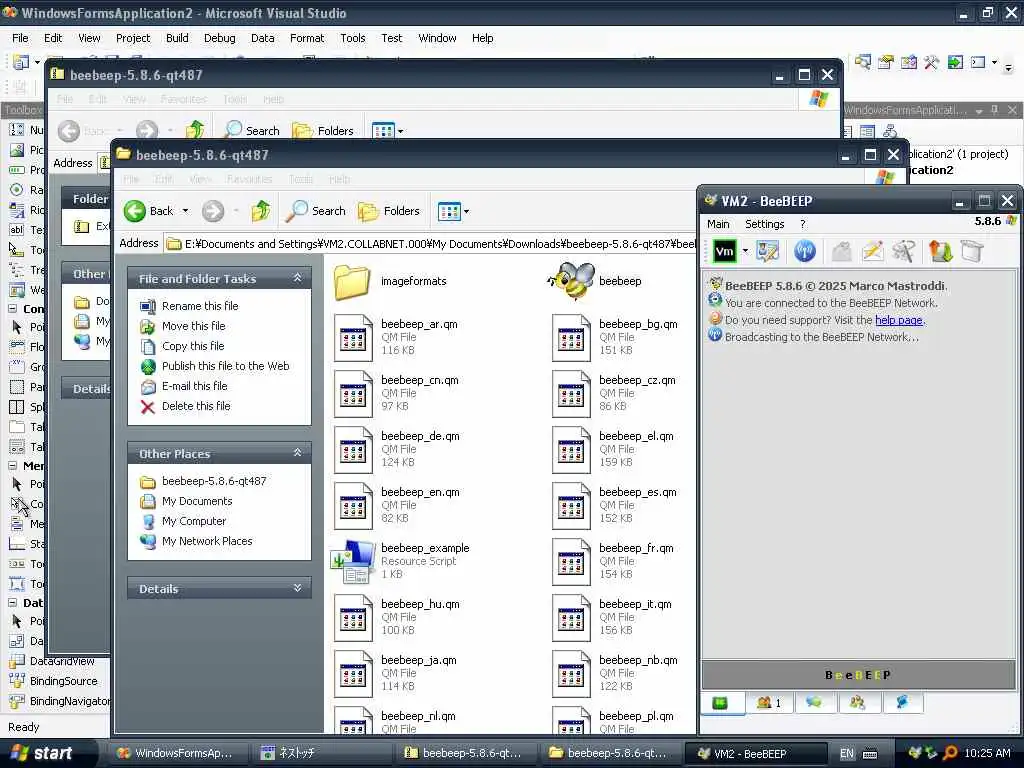This screenshot has height=768, width=1024.
Task: Click the Up folder icon in front Explorer toolbar
Action: pos(261,211)
